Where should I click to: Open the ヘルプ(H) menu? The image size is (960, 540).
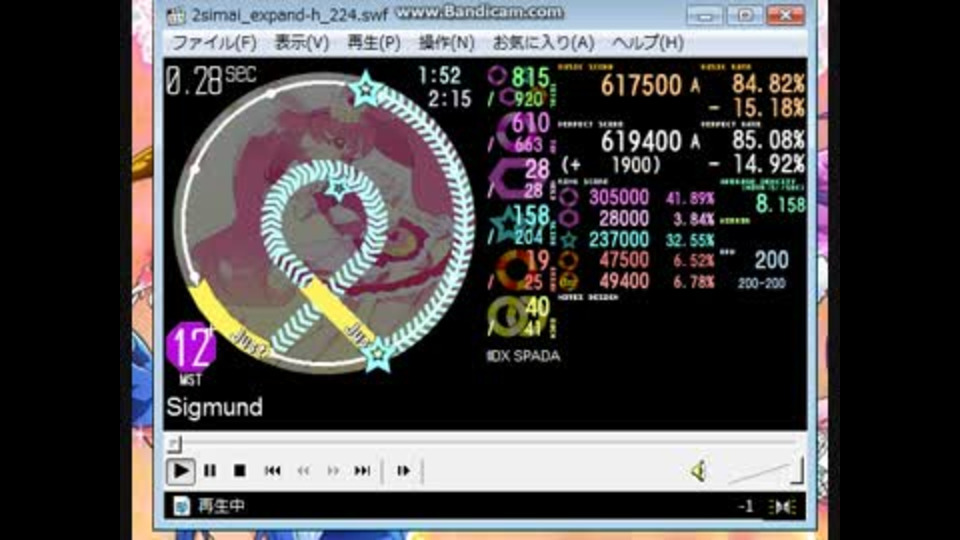click(648, 43)
